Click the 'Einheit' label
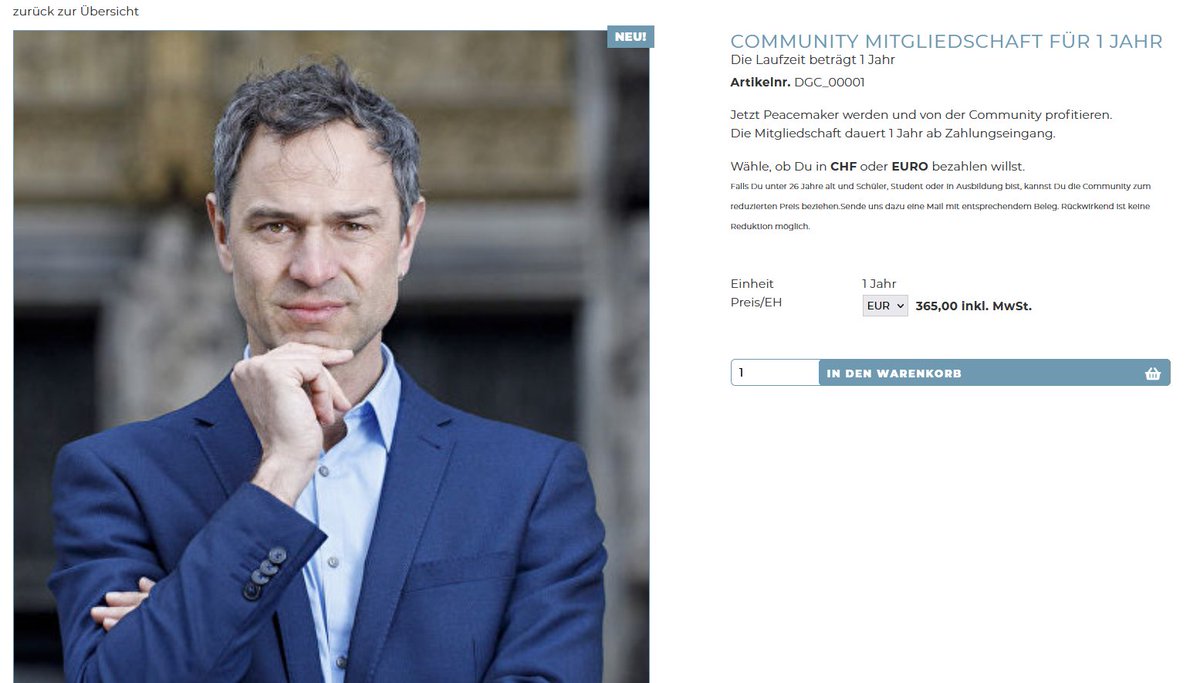This screenshot has height=683, width=1200. pos(752,283)
